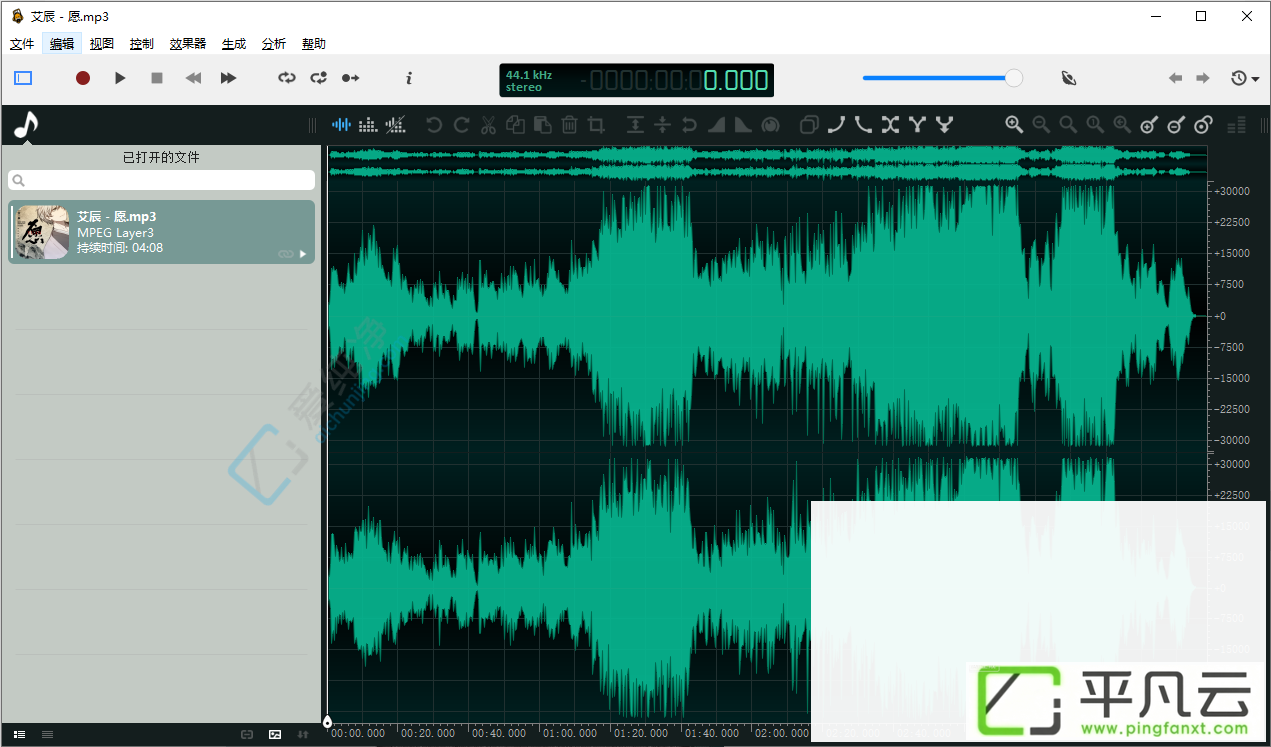Click the normalize icon
This screenshot has width=1271, height=747.
click(x=635, y=125)
